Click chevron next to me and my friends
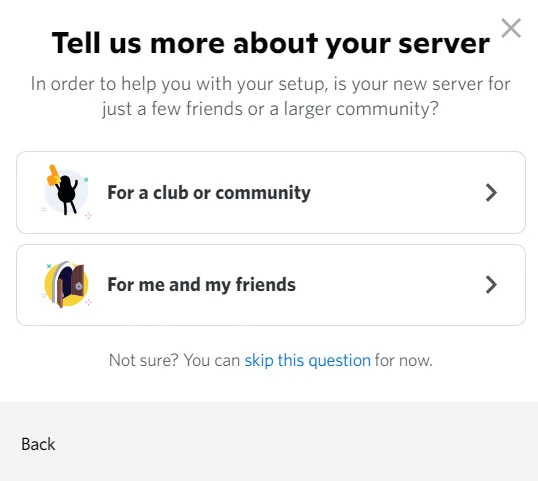Viewport: 538px width, 481px height. click(x=491, y=285)
